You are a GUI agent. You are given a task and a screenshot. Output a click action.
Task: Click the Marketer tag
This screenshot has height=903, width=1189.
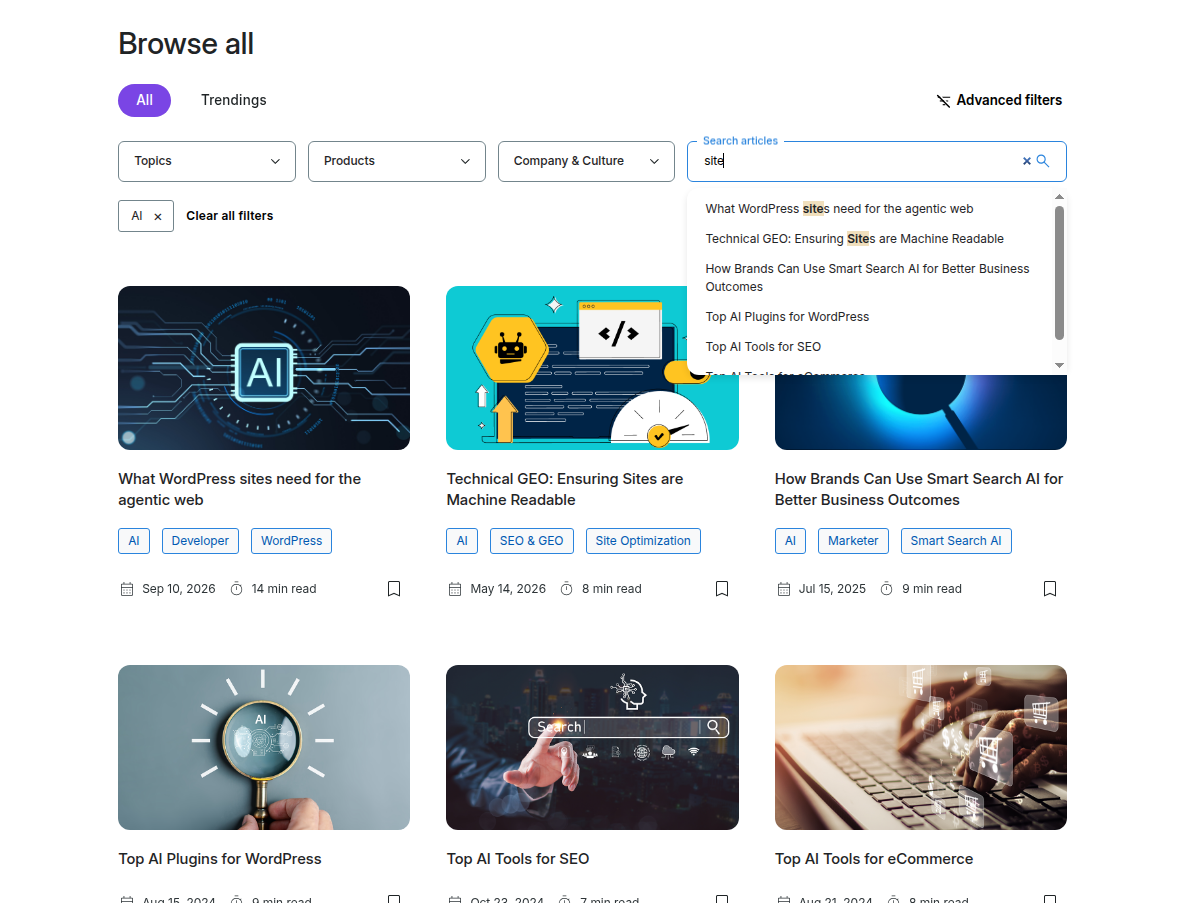(853, 541)
